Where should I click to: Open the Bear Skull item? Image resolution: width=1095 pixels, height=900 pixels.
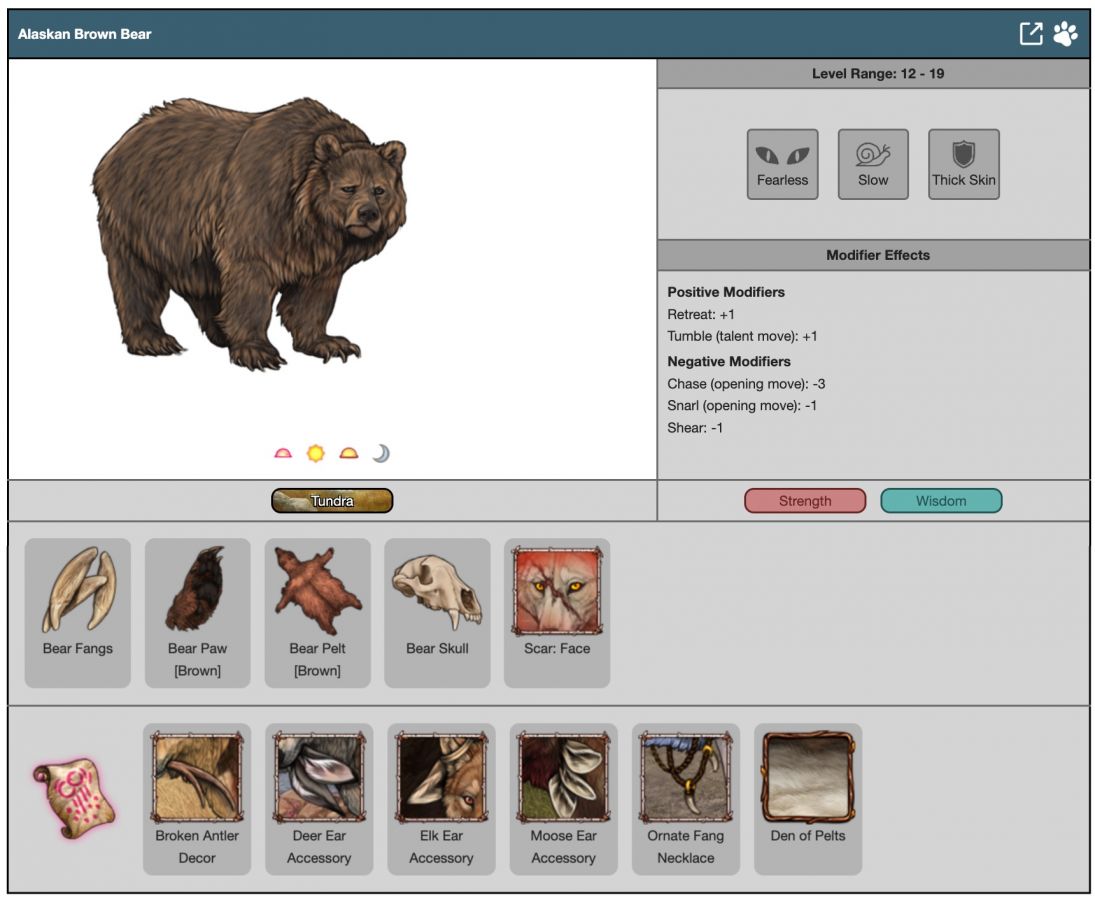tap(437, 612)
